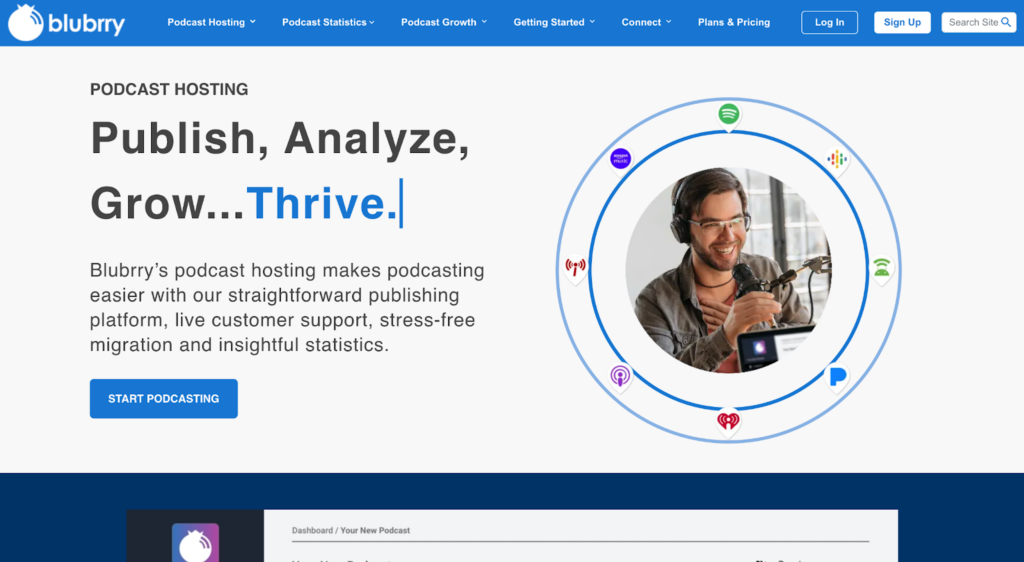This screenshot has width=1024, height=562.
Task: Expand Podcast Statistics dropdown chevron
Action: [x=372, y=22]
